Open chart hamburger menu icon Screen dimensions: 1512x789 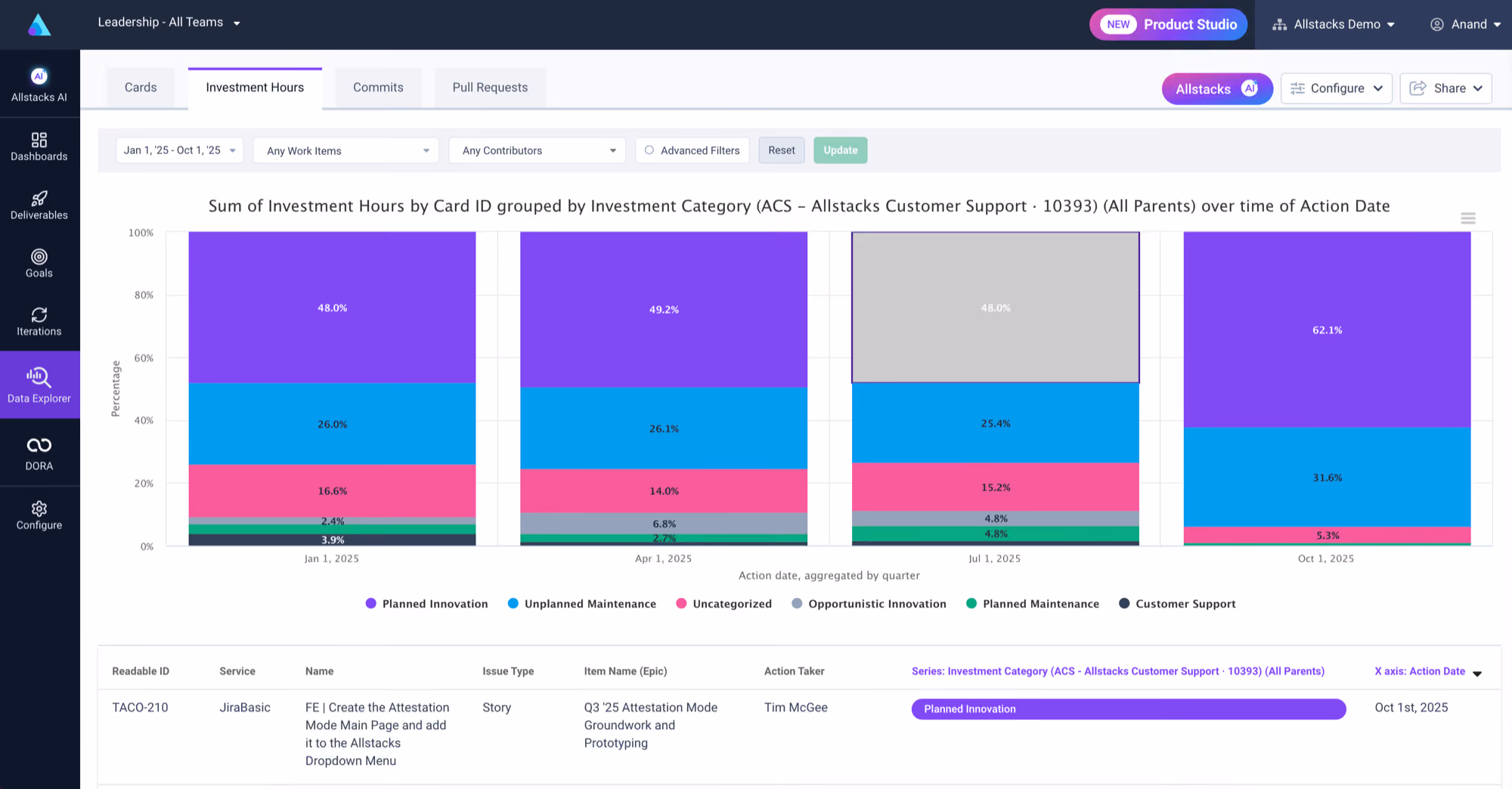1468,218
